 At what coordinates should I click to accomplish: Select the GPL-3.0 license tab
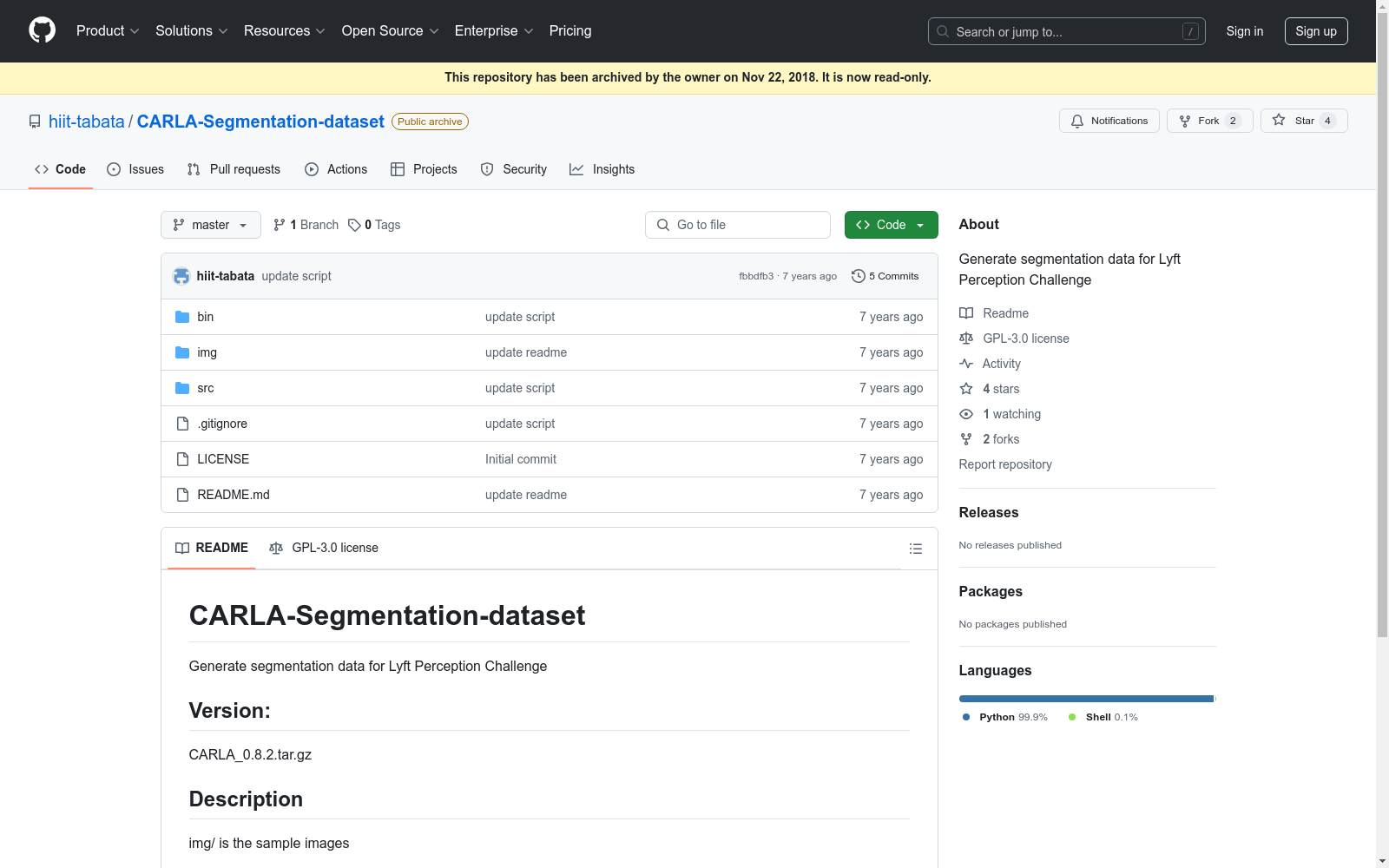(324, 549)
